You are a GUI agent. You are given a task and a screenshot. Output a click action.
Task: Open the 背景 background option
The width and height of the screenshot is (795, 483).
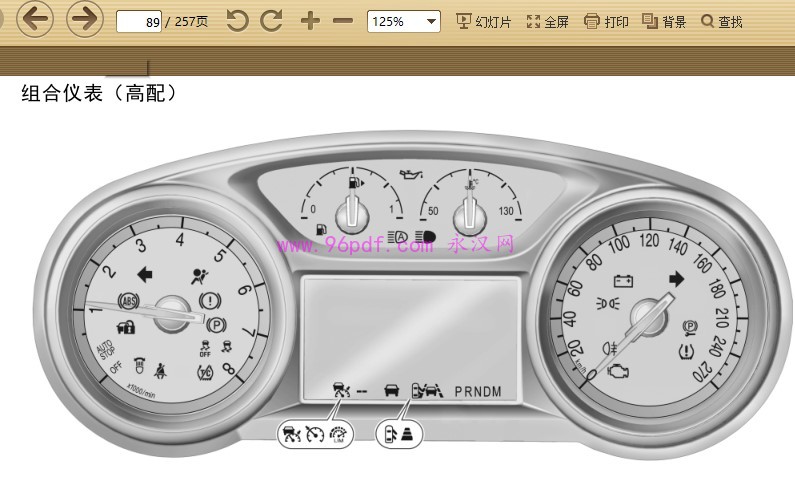(x=664, y=21)
